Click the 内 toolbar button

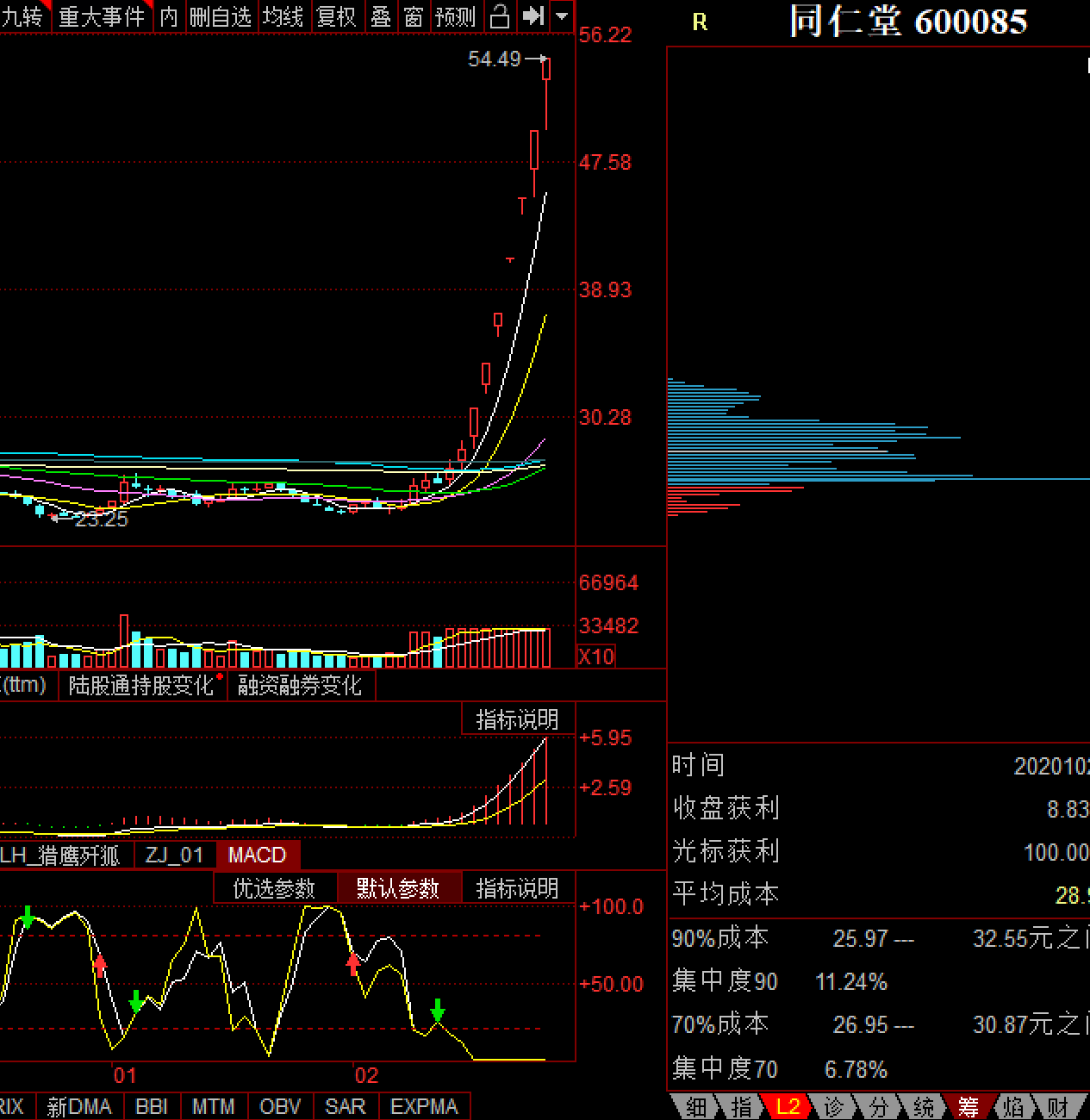coord(170,16)
